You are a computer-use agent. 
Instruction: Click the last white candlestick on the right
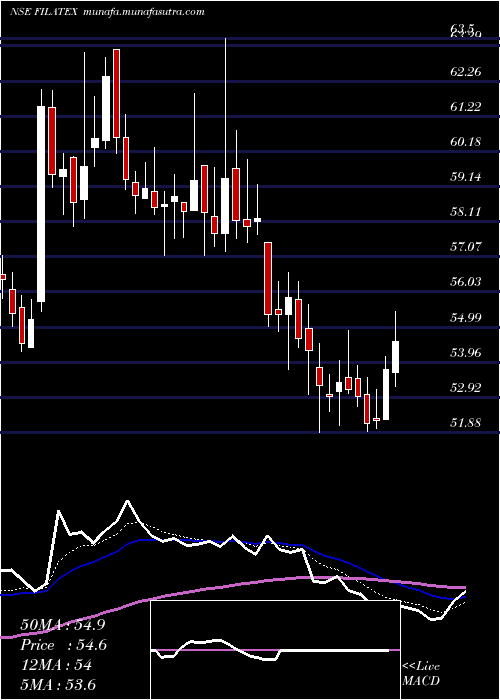pyautogui.click(x=395, y=349)
